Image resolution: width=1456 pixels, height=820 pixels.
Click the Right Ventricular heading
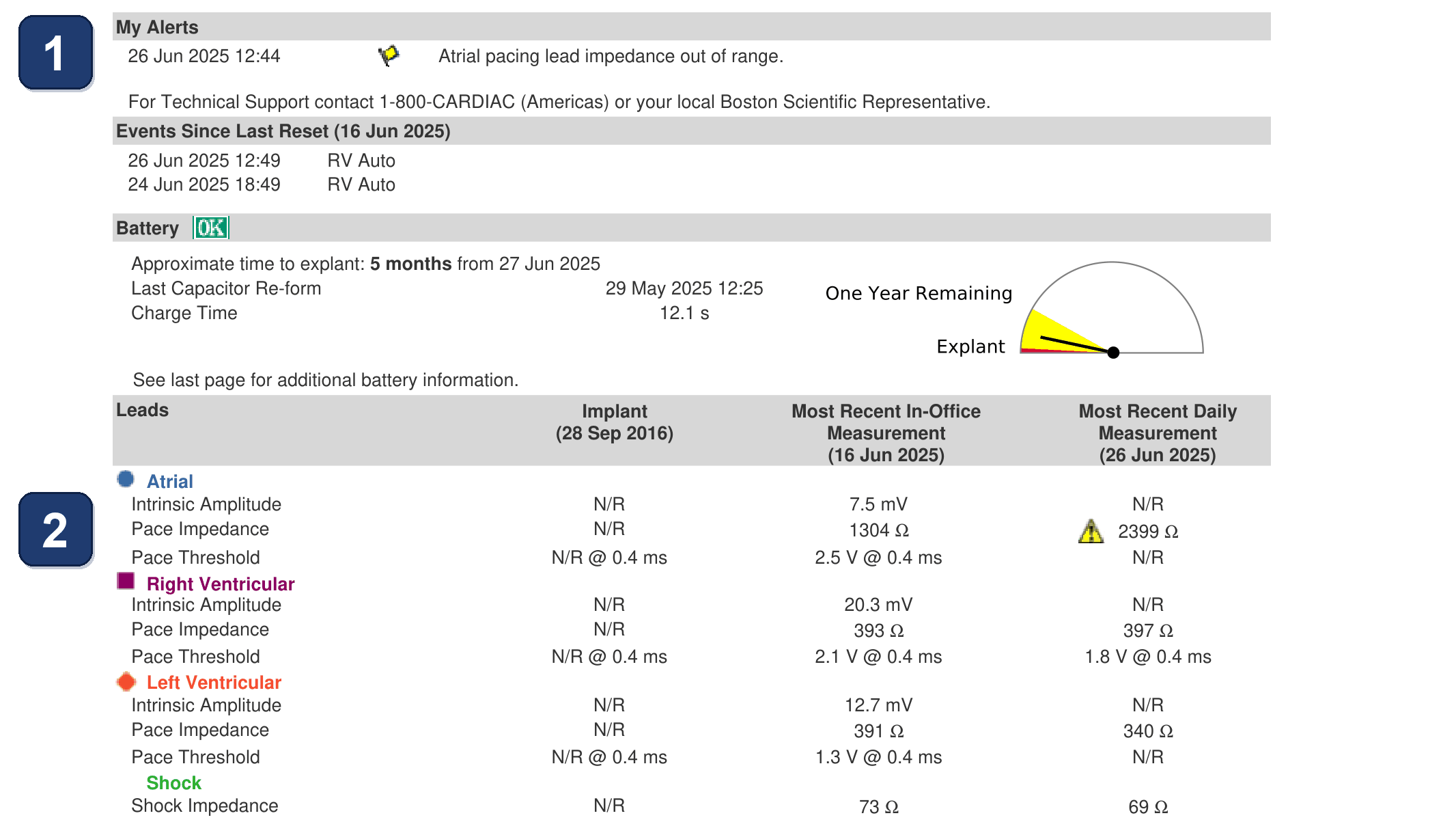[221, 584]
